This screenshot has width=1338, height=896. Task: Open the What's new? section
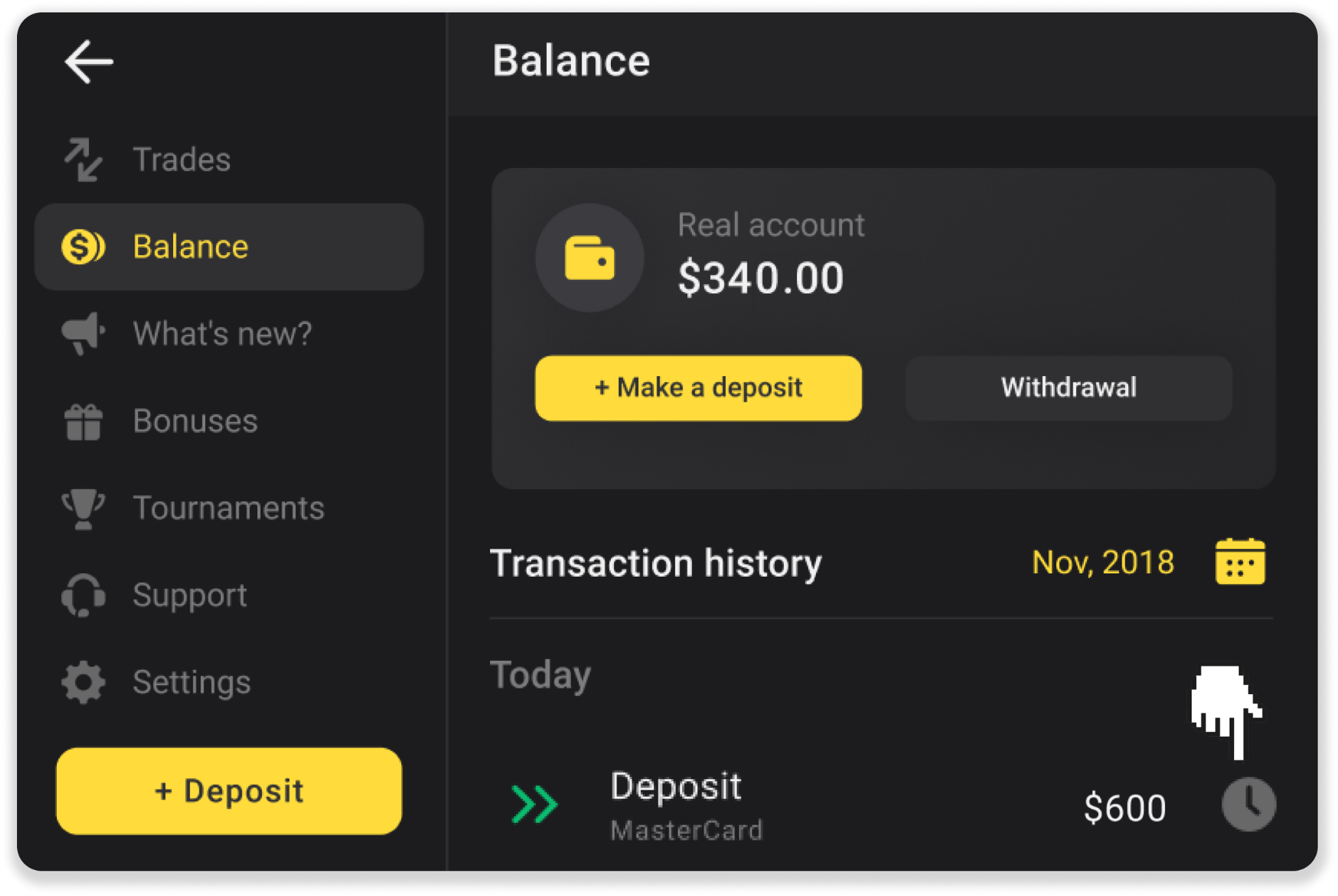[222, 333]
